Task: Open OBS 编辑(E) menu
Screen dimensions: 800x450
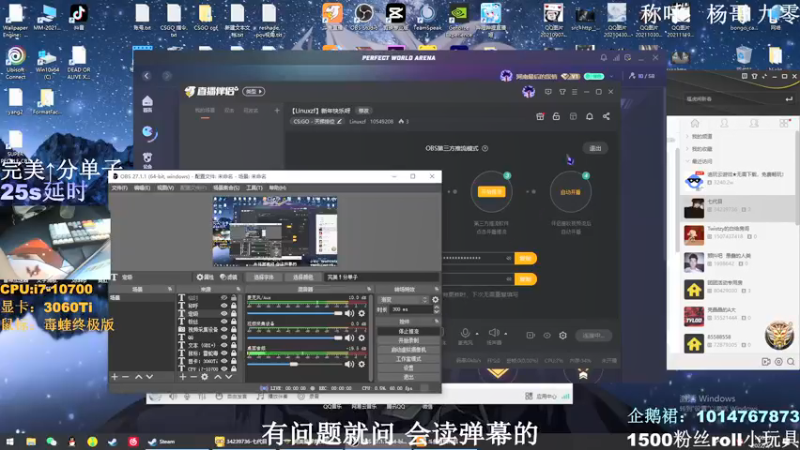Action: [x=142, y=188]
